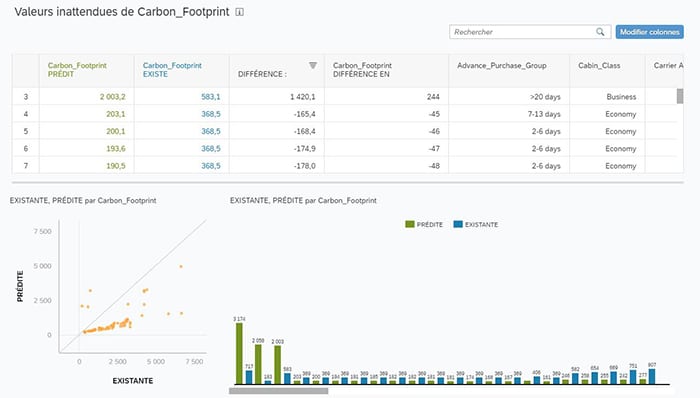Click the Business cabin class cell
Screen dimensions: 700x398
click(621, 97)
